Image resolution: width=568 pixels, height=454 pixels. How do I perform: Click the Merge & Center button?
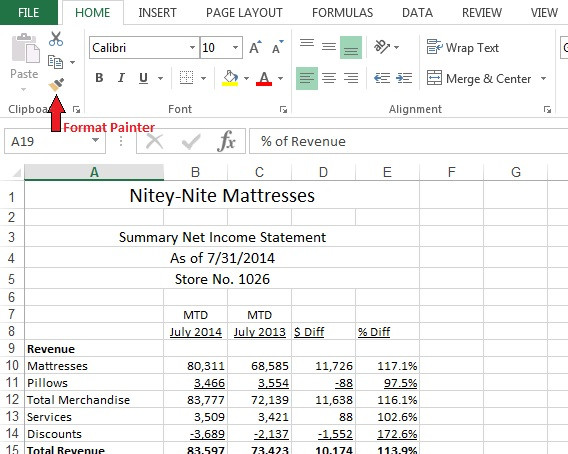[479, 78]
